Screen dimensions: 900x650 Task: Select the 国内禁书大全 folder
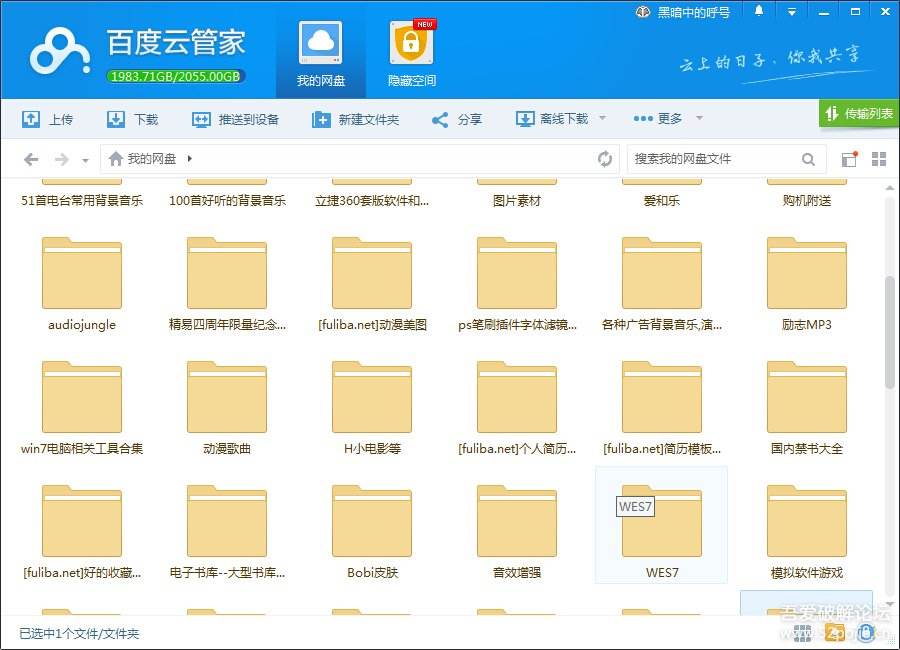coord(806,408)
